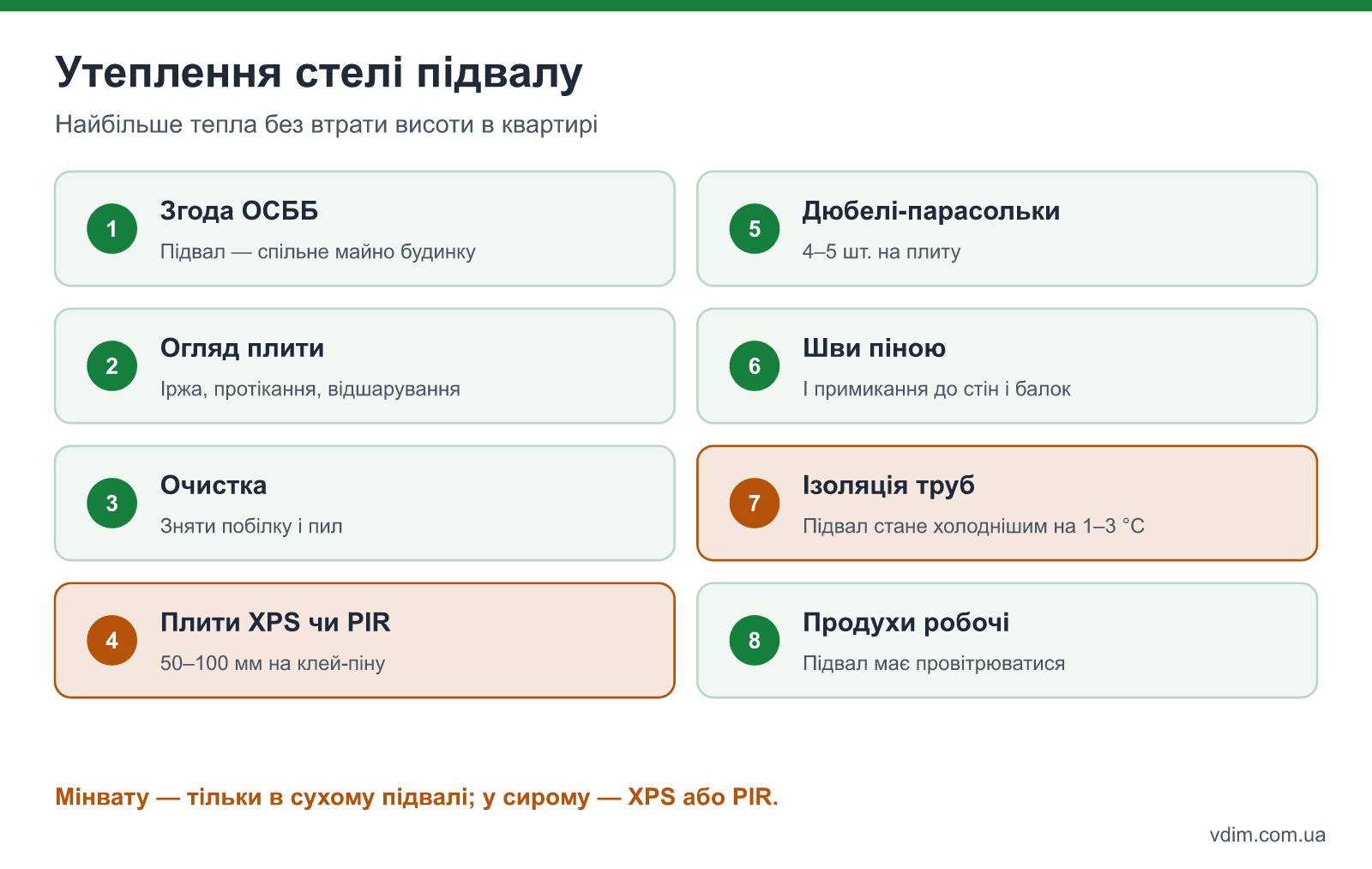Click the orange note about мінвата
The image size is (1372, 869).
click(x=417, y=798)
